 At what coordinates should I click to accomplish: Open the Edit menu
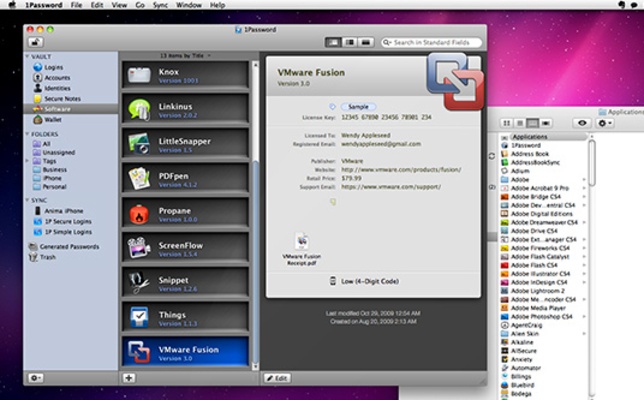(x=97, y=5)
